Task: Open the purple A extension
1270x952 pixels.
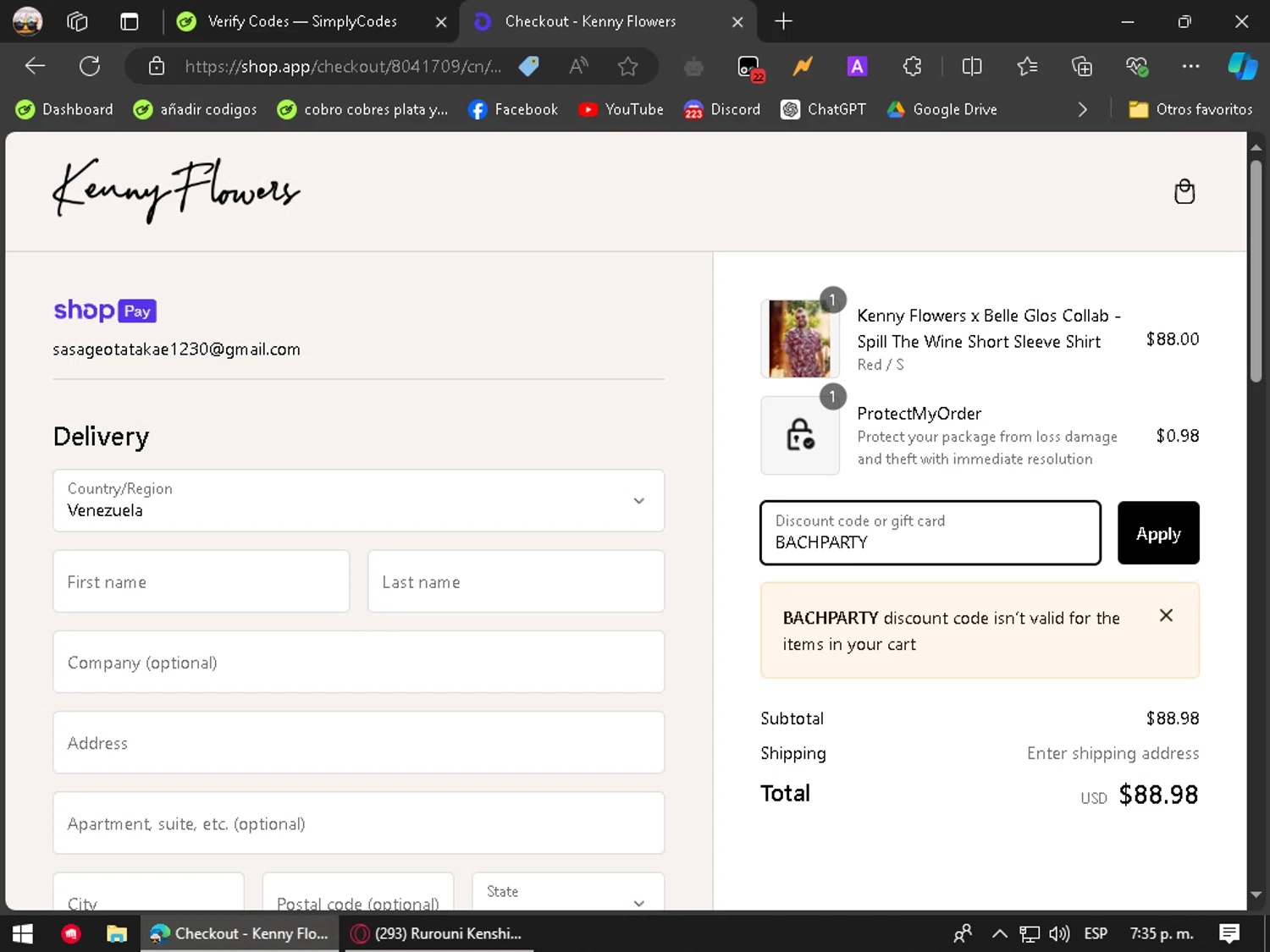Action: pyautogui.click(x=857, y=66)
